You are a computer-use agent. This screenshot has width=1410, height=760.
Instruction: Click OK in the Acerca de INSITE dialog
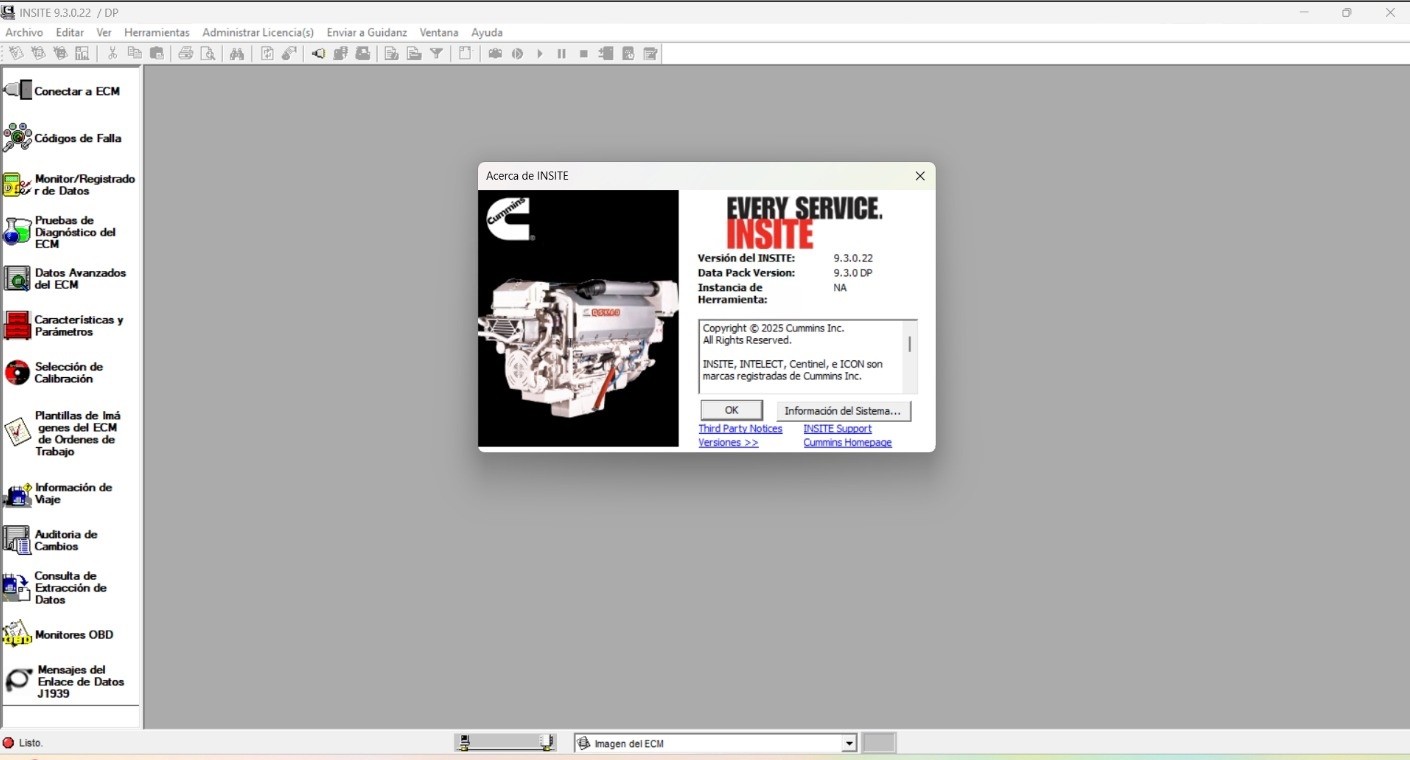[731, 410]
